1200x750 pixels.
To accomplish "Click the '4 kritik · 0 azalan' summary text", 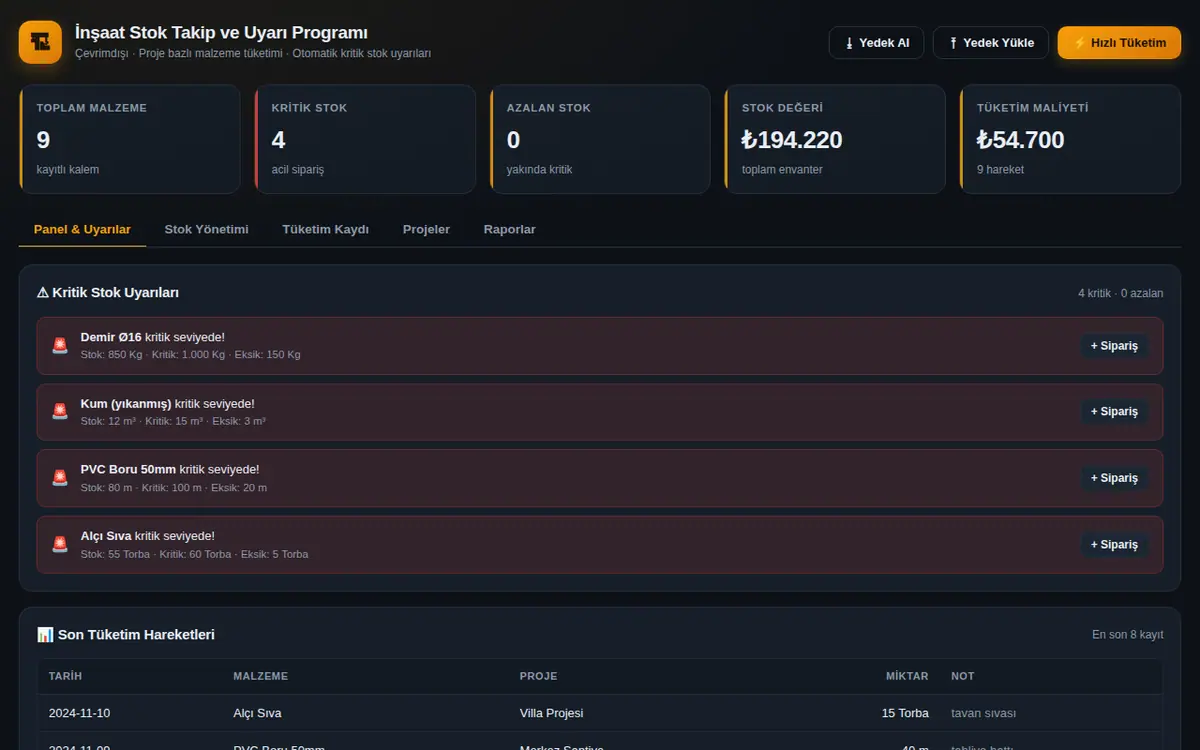I will point(1120,293).
